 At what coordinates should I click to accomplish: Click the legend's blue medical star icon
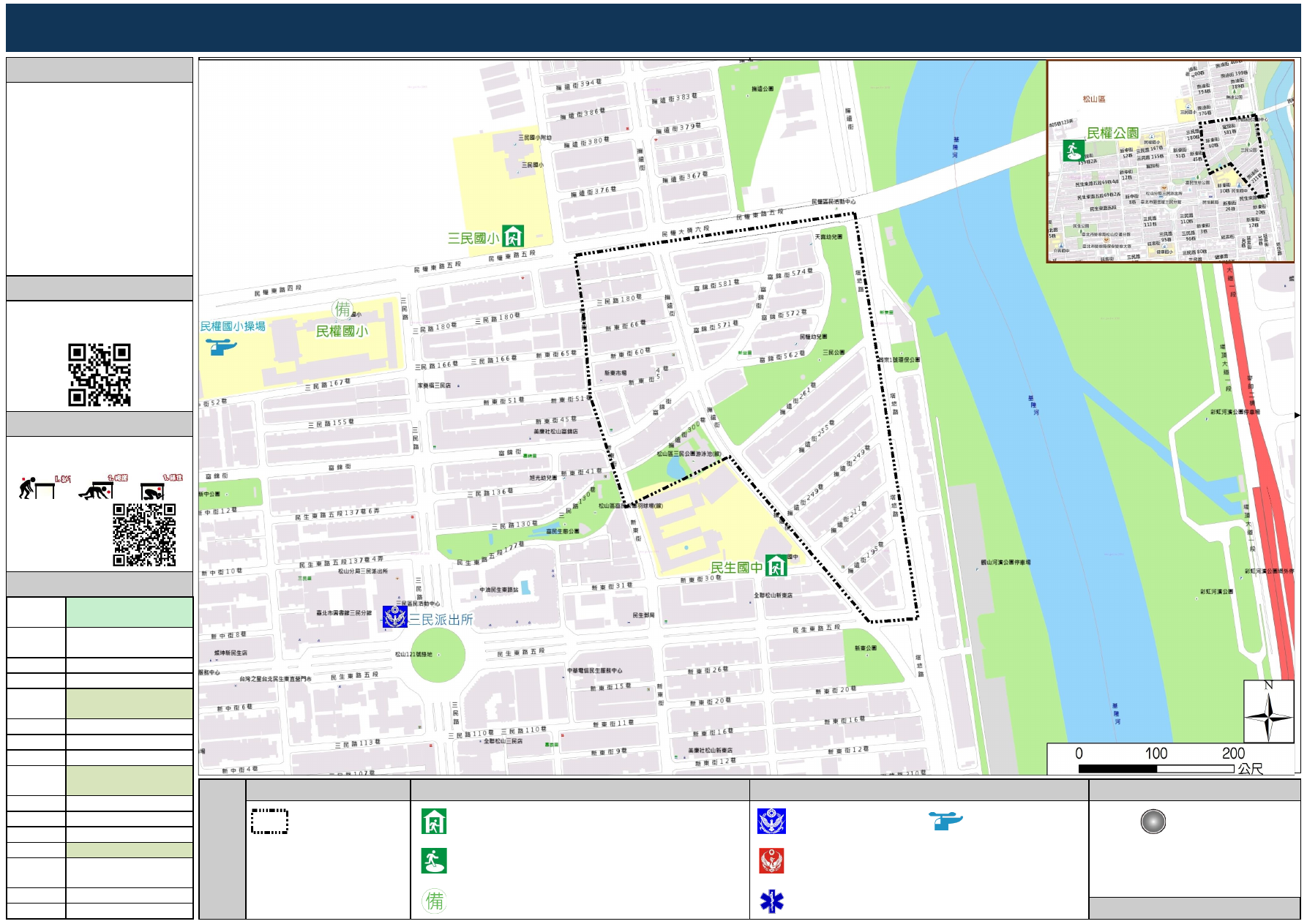(771, 901)
